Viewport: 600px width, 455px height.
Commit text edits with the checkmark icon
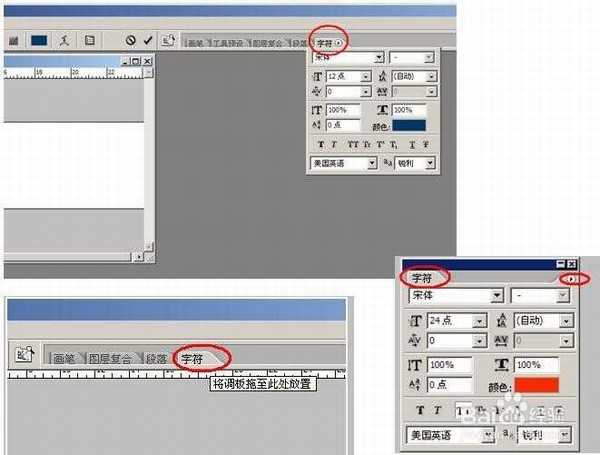click(x=148, y=40)
